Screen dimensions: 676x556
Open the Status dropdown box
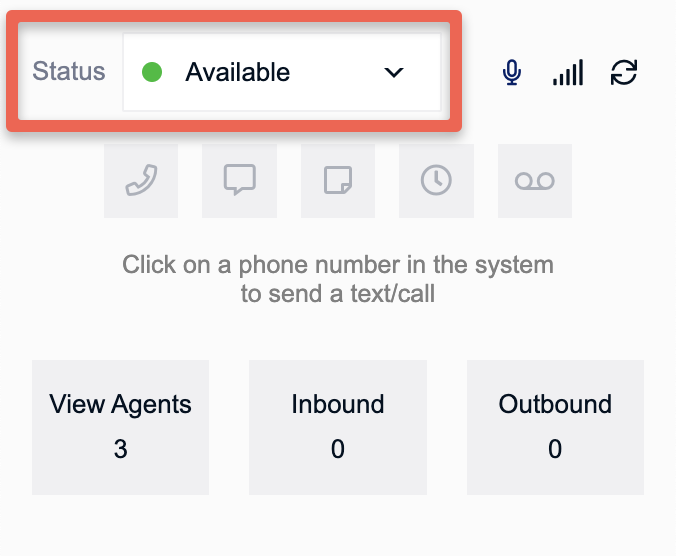281,72
